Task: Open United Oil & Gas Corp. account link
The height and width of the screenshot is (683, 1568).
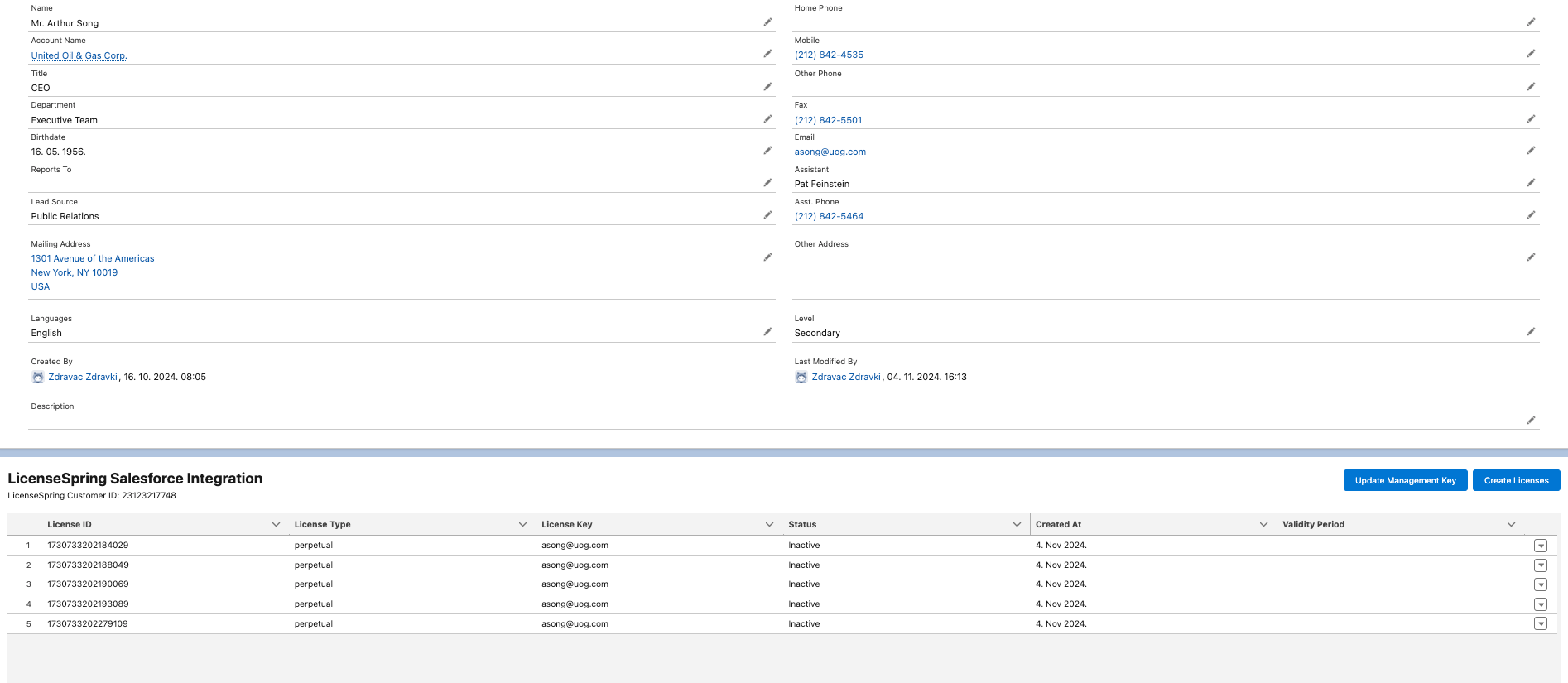Action: tap(79, 55)
